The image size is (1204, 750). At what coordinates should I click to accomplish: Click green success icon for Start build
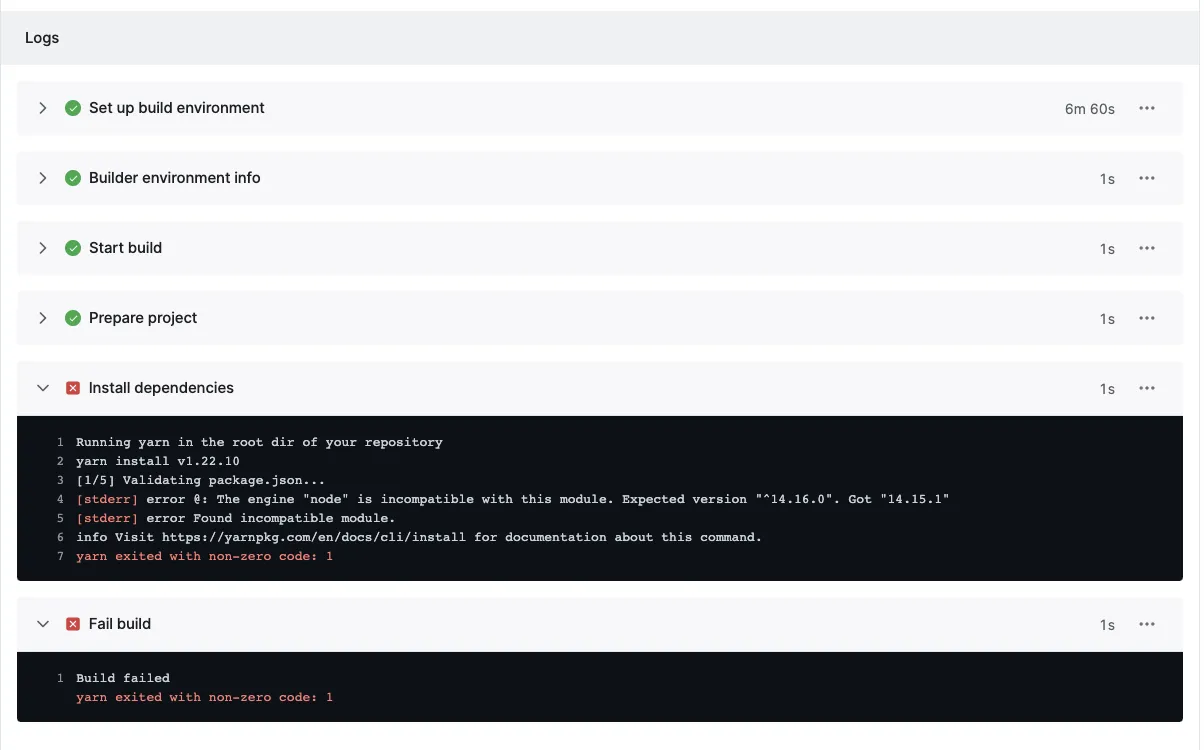pos(73,248)
